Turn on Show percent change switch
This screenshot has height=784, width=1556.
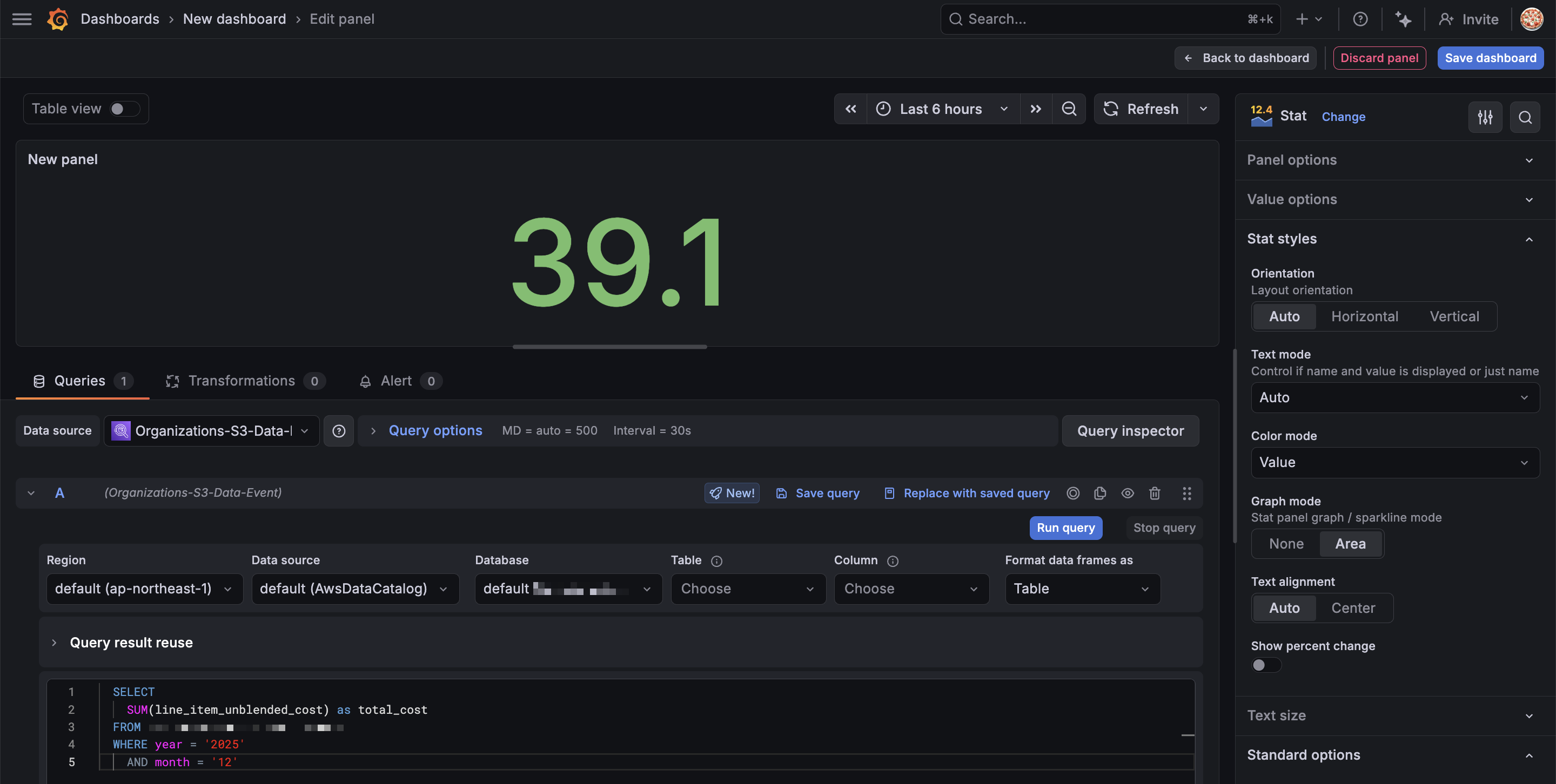[1265, 665]
